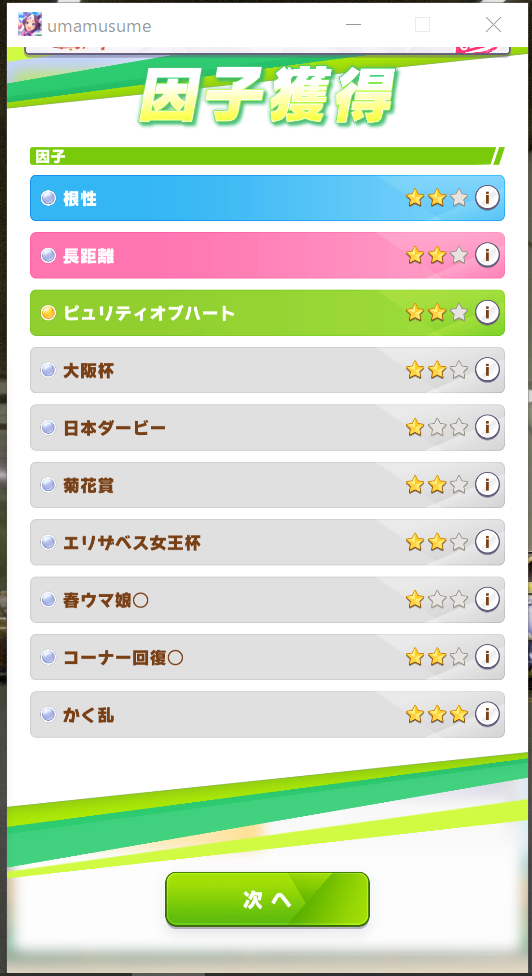532x976 pixels.
Task: Open info icon for 根性 factor
Action: tap(487, 198)
